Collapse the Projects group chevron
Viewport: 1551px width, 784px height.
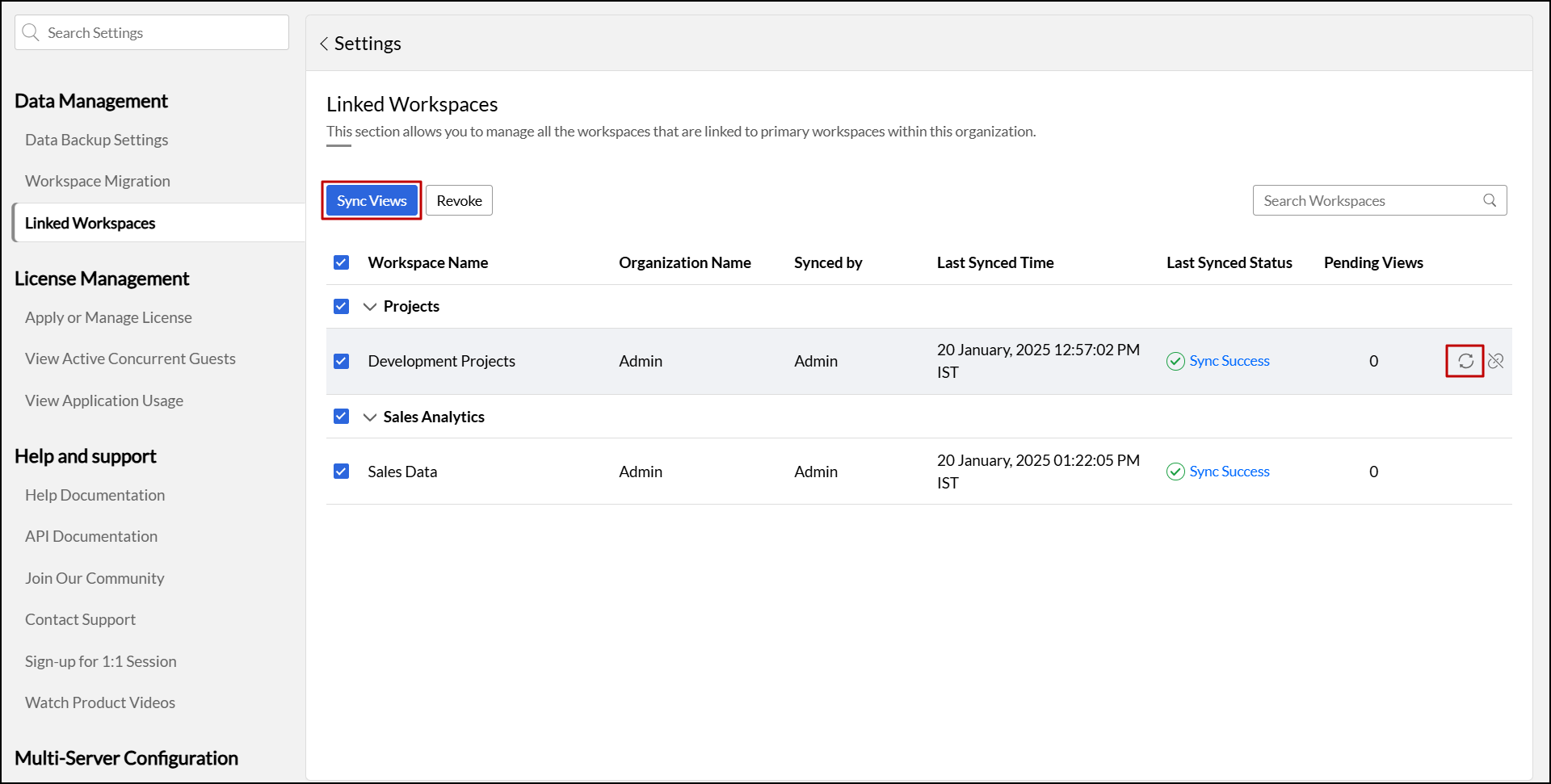[x=370, y=307]
